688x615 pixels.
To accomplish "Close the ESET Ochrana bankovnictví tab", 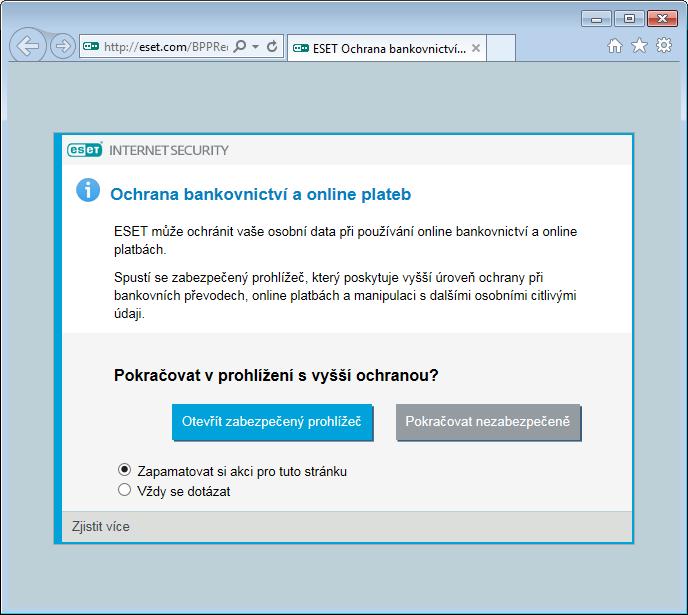I will tap(476, 48).
